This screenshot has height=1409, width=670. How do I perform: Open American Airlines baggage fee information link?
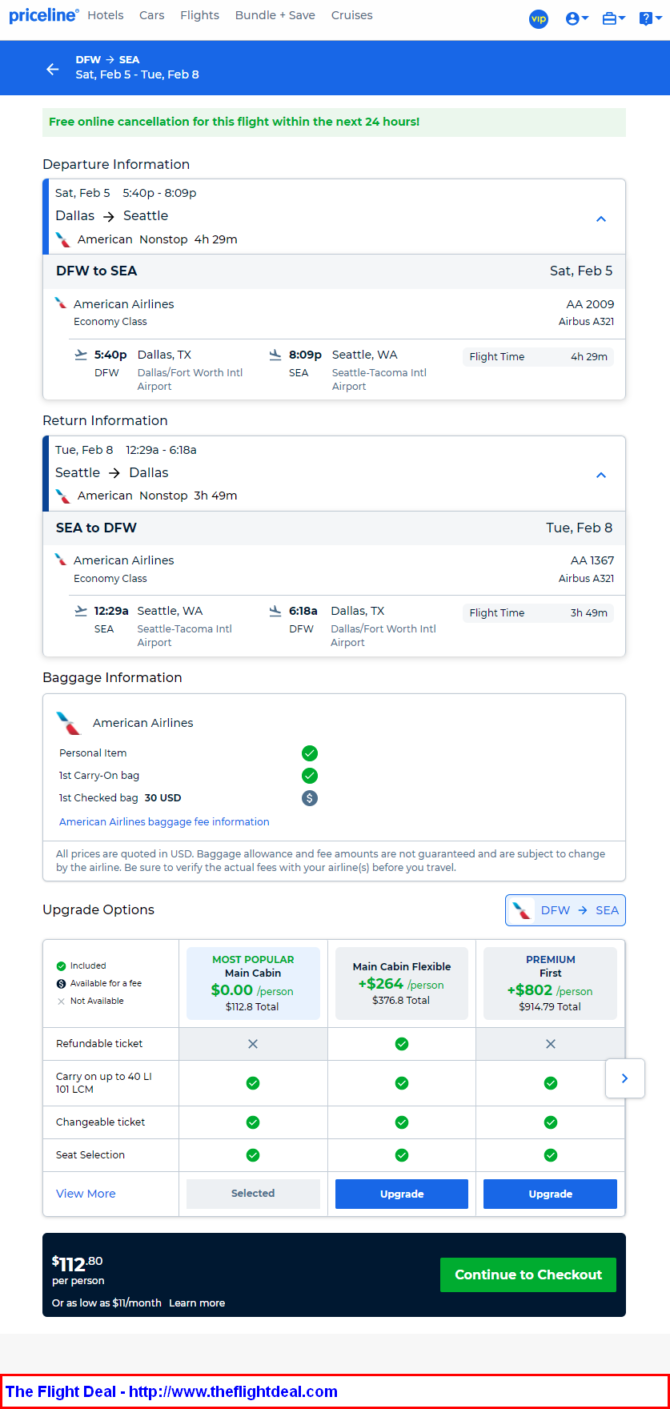pyautogui.click(x=164, y=822)
